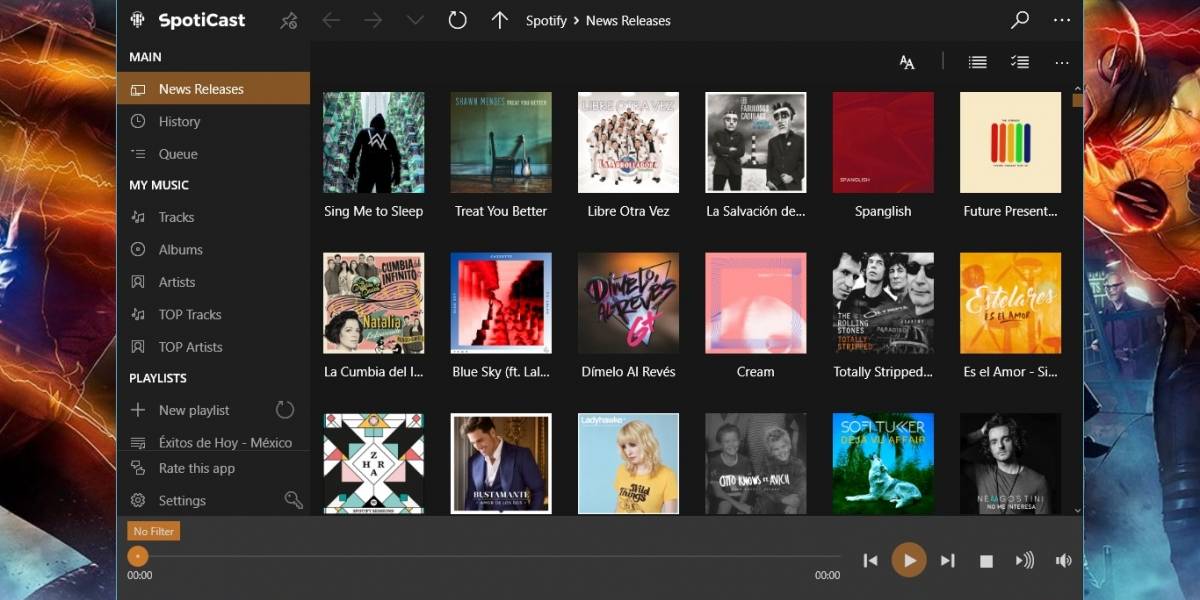Image resolution: width=1200 pixels, height=600 pixels.
Task: Navigate up with the up arrow
Action: click(x=500, y=20)
